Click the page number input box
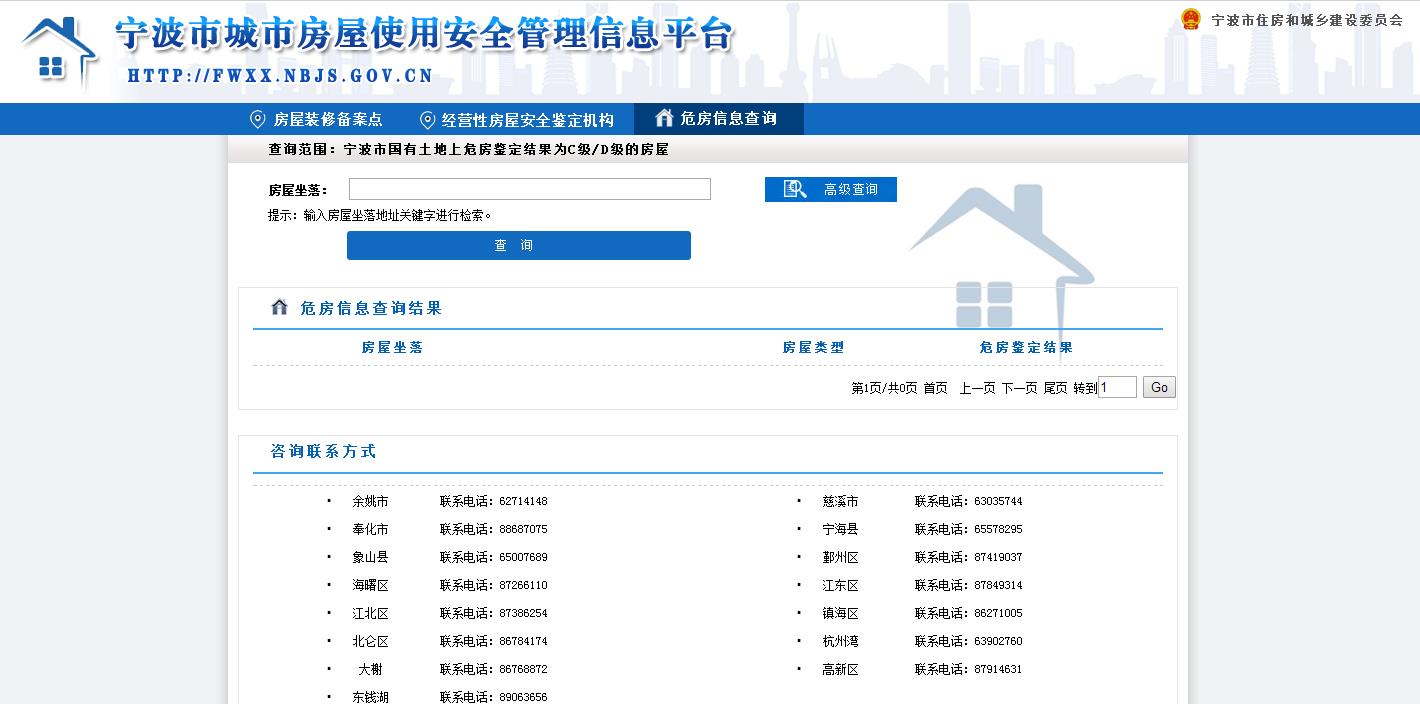Screen dimensions: 1420x704 1117,387
